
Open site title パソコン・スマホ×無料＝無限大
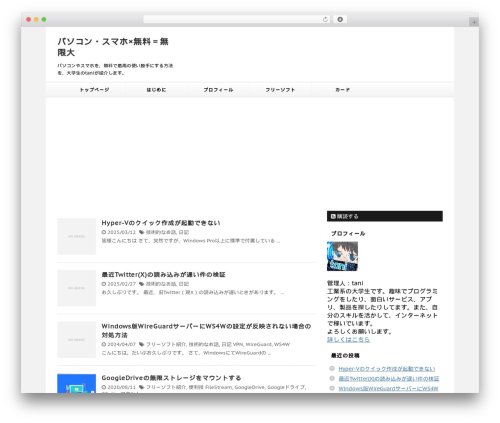coord(113,47)
